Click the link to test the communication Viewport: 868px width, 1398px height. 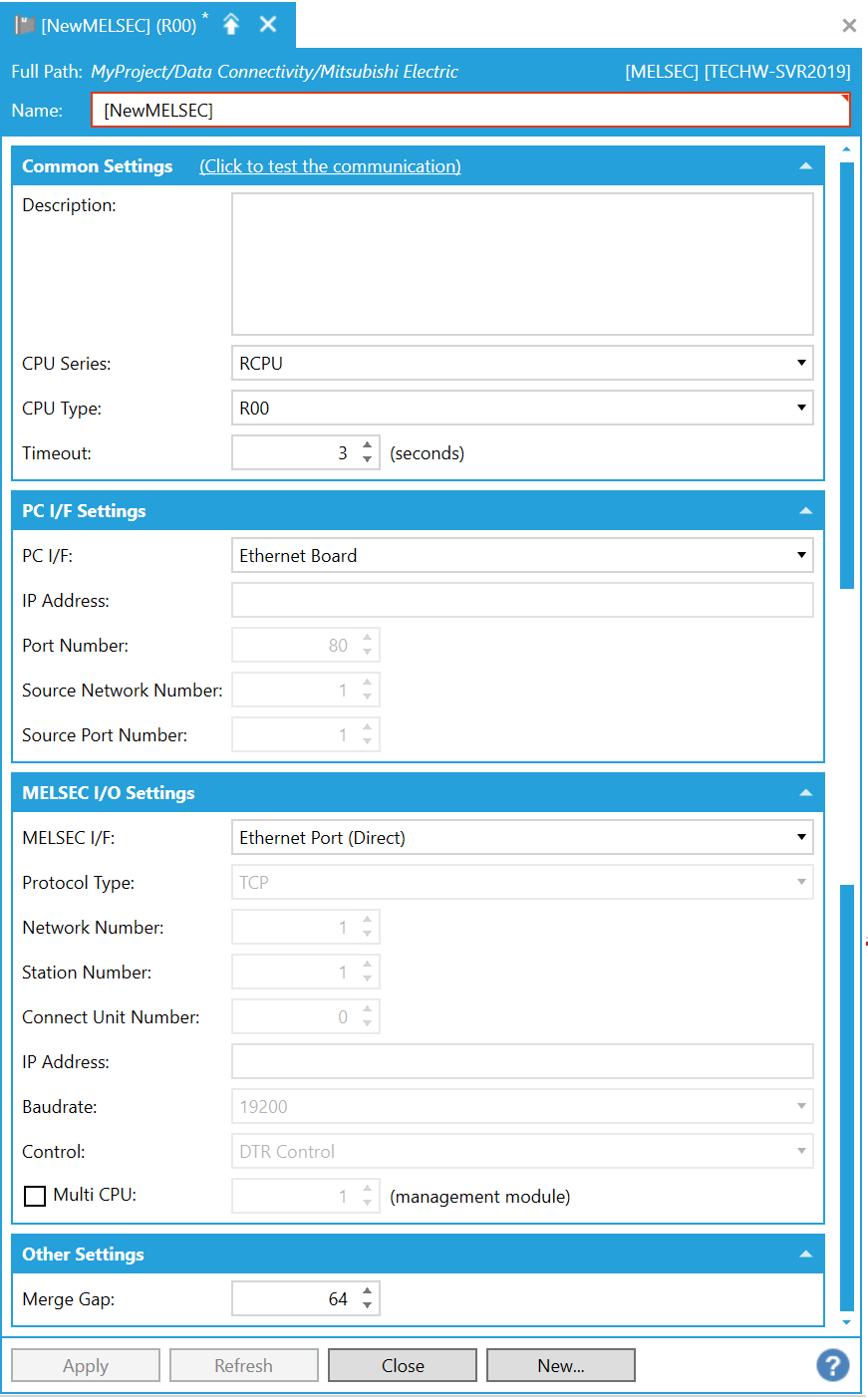(x=330, y=166)
